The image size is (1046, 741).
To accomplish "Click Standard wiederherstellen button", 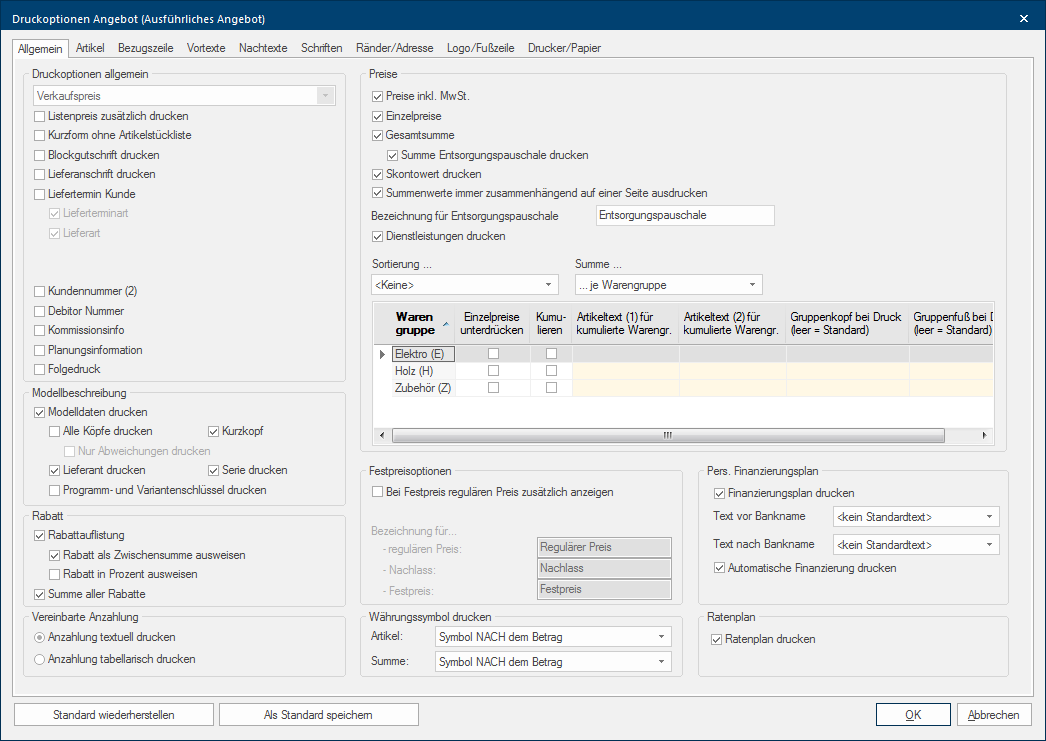I will click(x=114, y=715).
